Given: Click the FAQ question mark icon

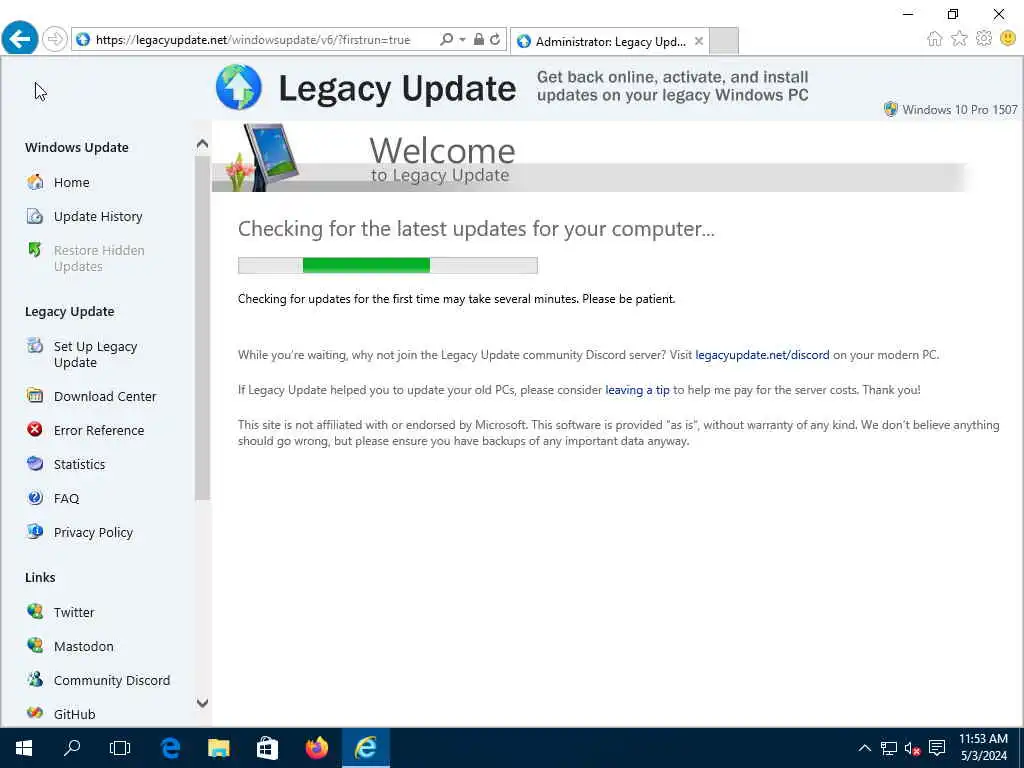Looking at the screenshot, I should pyautogui.click(x=35, y=498).
